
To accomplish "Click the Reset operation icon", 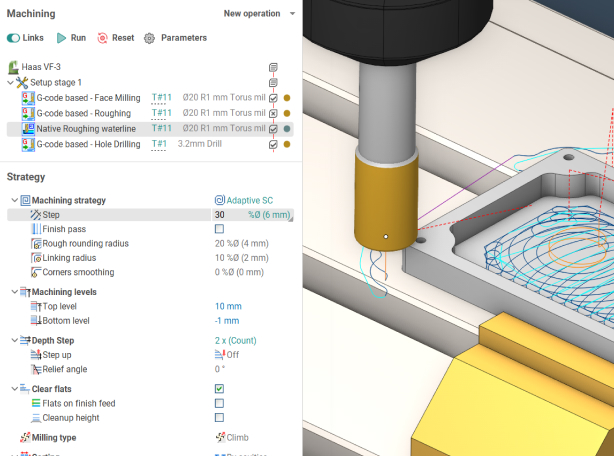I will point(102,38).
